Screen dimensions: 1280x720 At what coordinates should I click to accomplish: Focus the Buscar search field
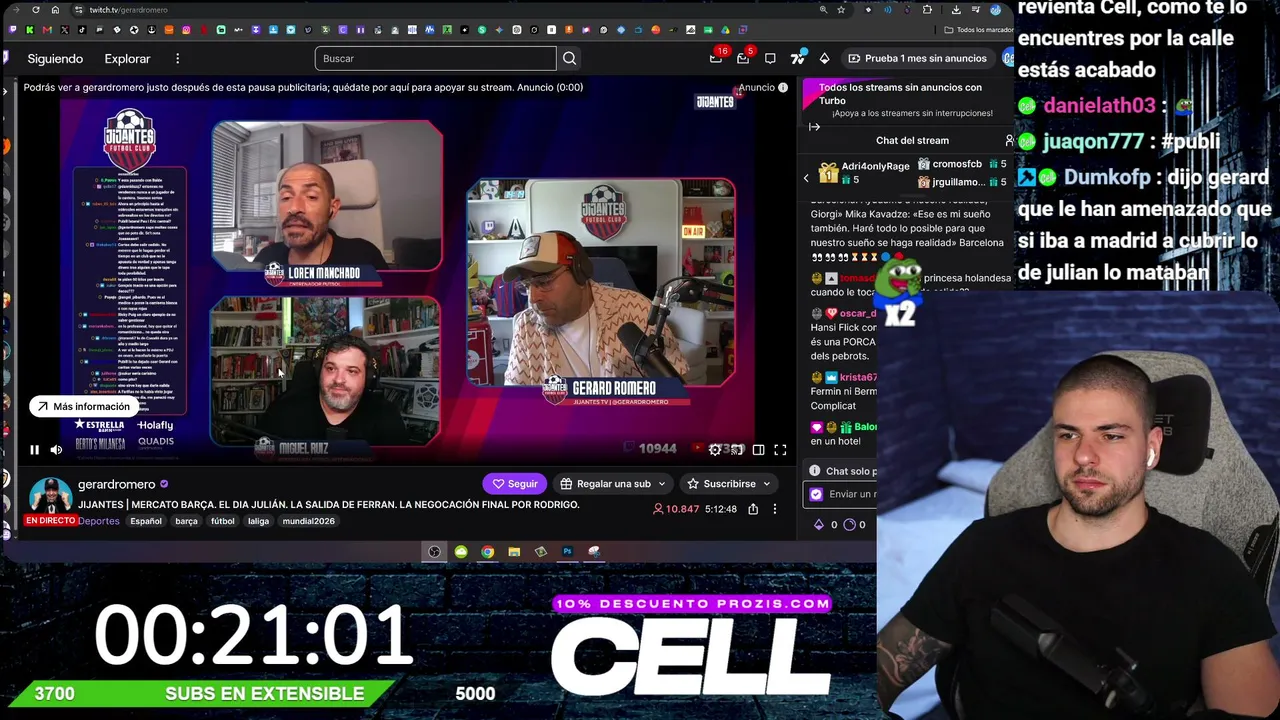pyautogui.click(x=436, y=58)
